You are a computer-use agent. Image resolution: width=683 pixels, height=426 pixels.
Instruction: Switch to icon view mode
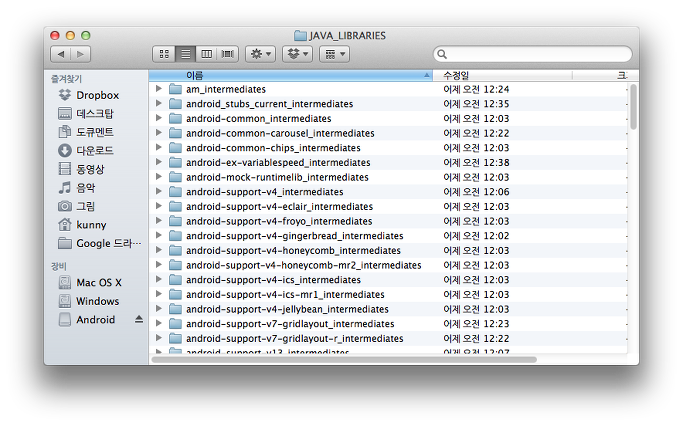(164, 54)
